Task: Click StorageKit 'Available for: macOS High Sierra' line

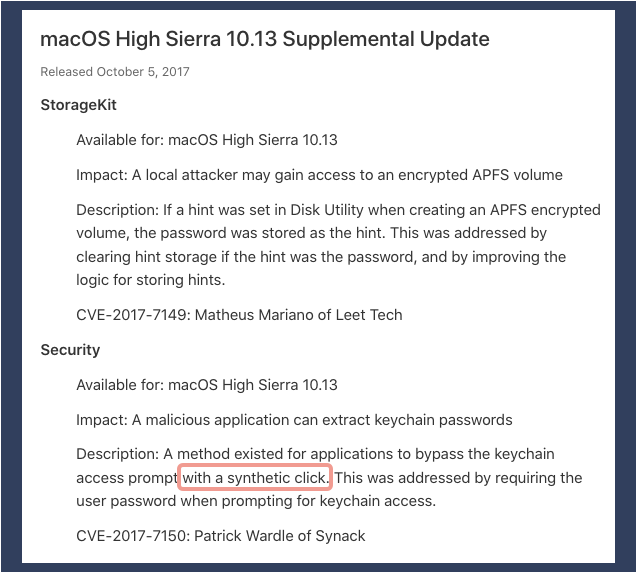Action: (x=207, y=140)
